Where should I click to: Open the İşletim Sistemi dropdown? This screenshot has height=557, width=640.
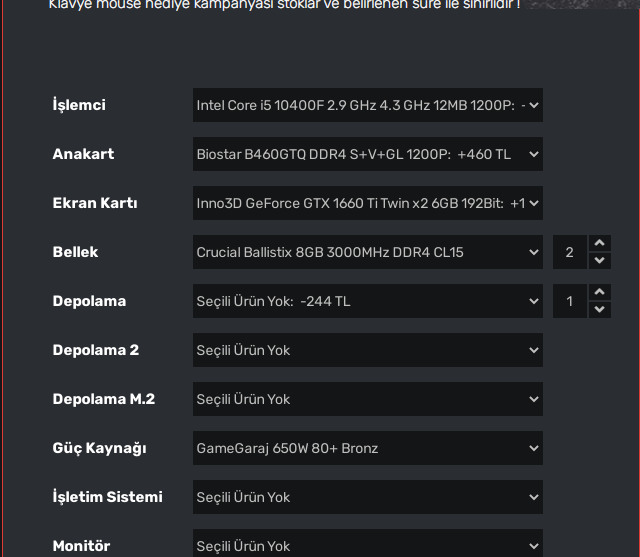tap(368, 497)
